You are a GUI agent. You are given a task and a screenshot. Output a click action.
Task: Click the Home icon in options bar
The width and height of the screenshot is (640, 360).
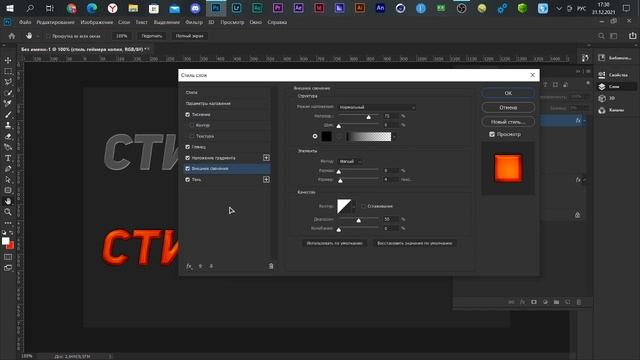(x=12, y=36)
